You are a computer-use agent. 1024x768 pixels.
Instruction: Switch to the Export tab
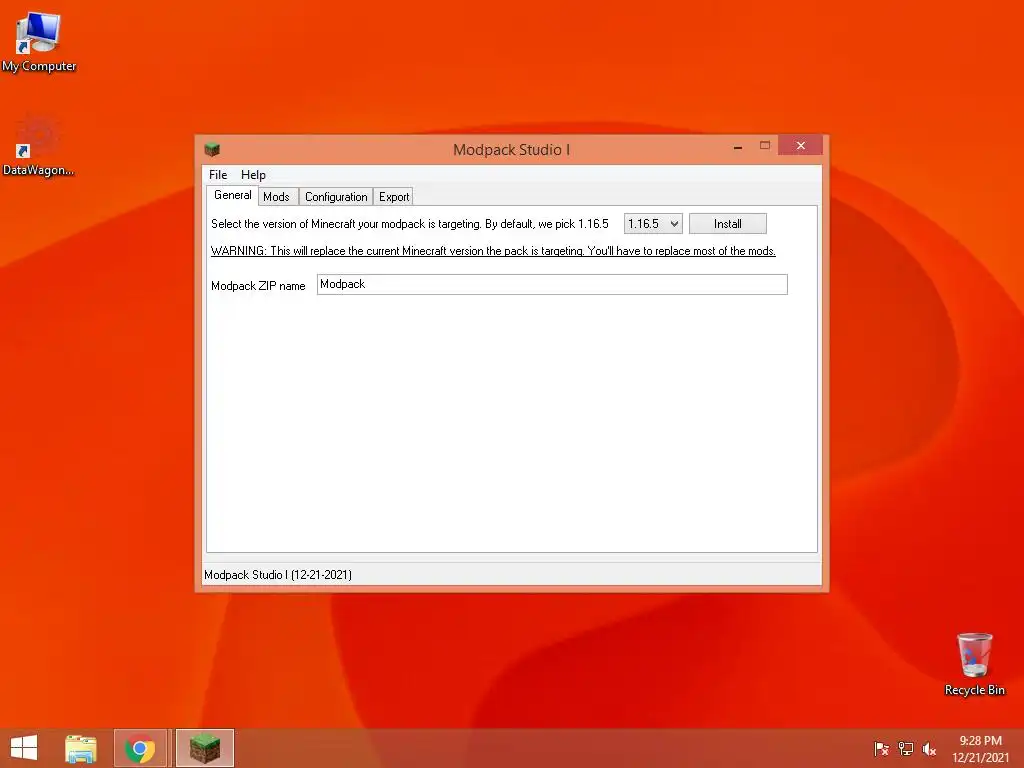(394, 197)
